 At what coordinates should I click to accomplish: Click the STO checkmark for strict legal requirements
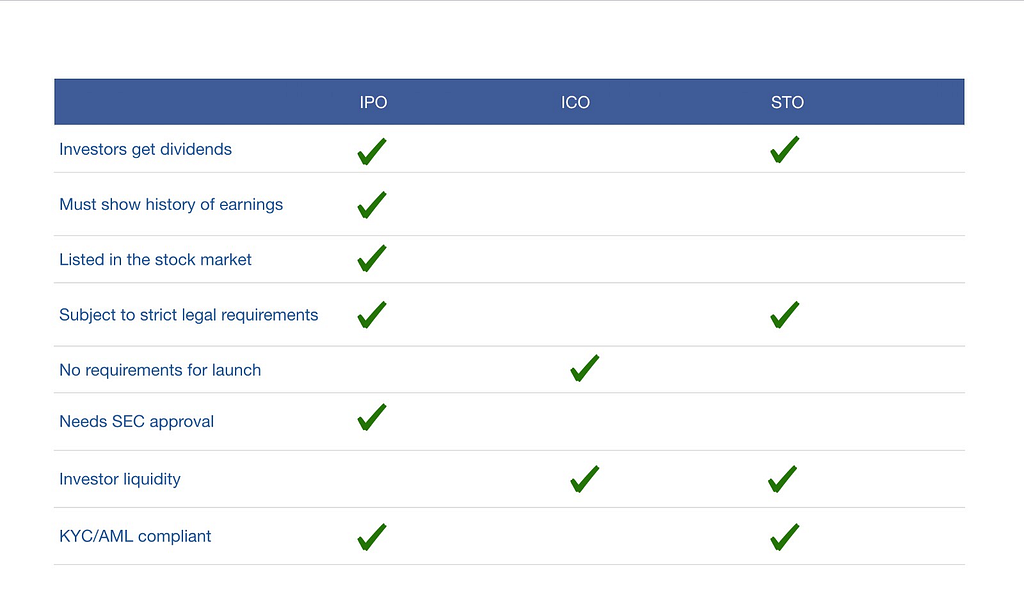tap(784, 315)
